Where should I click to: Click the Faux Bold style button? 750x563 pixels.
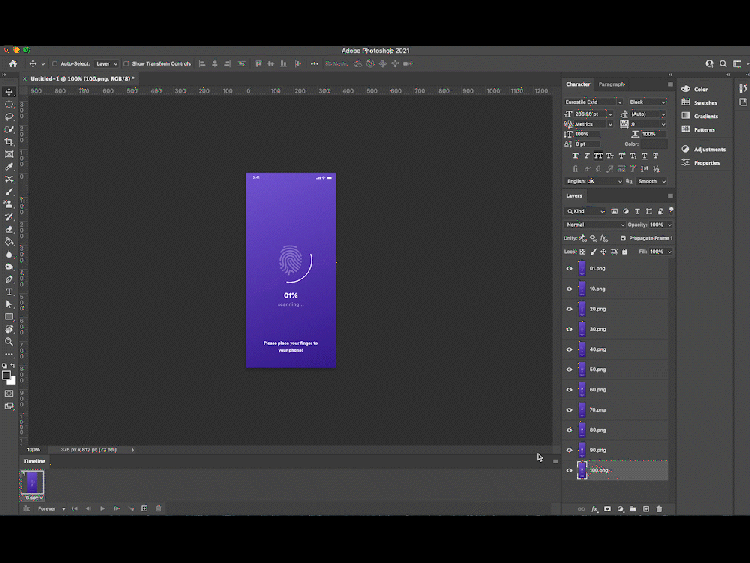[x=575, y=156]
